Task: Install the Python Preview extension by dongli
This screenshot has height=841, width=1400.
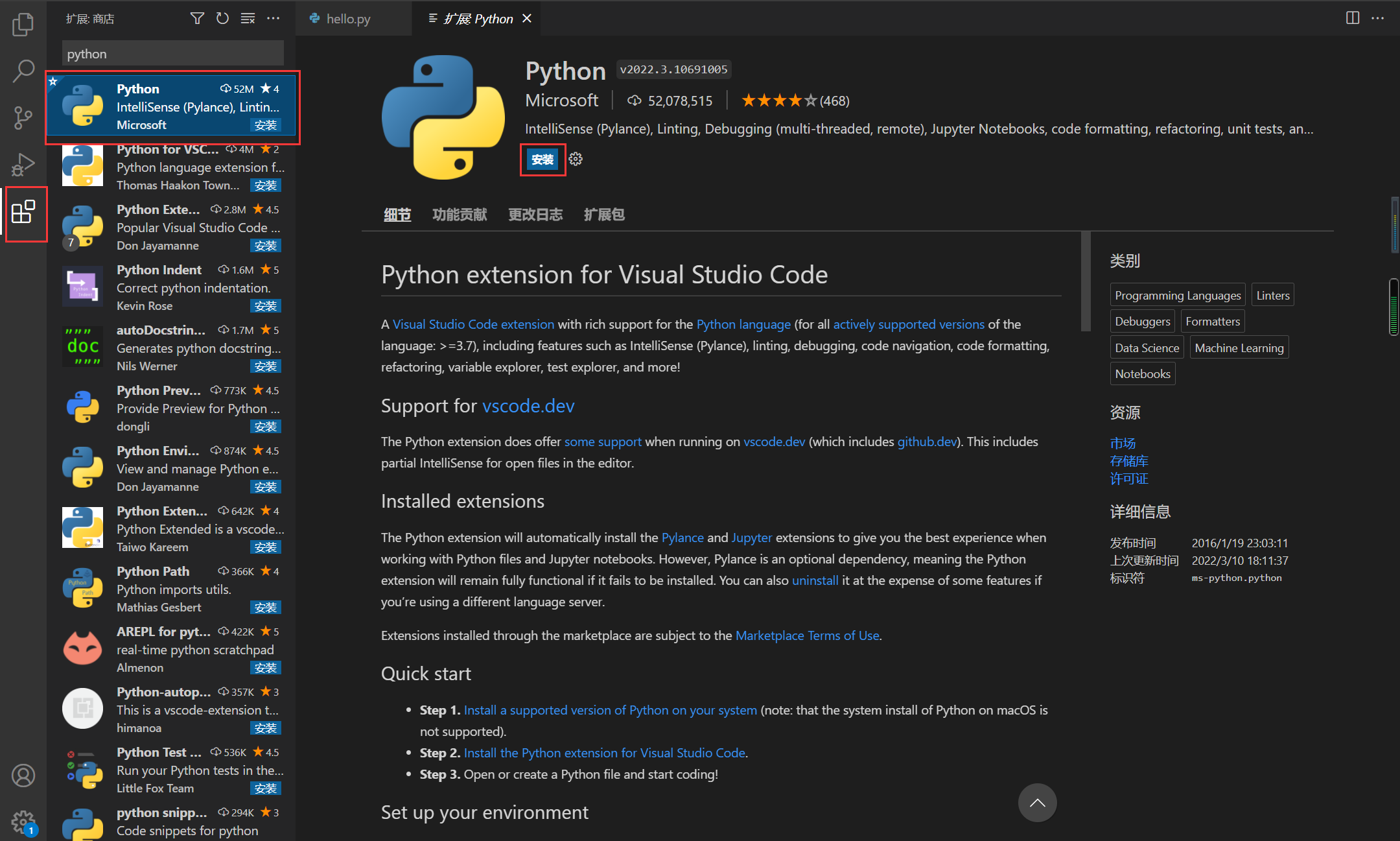Action: click(266, 427)
